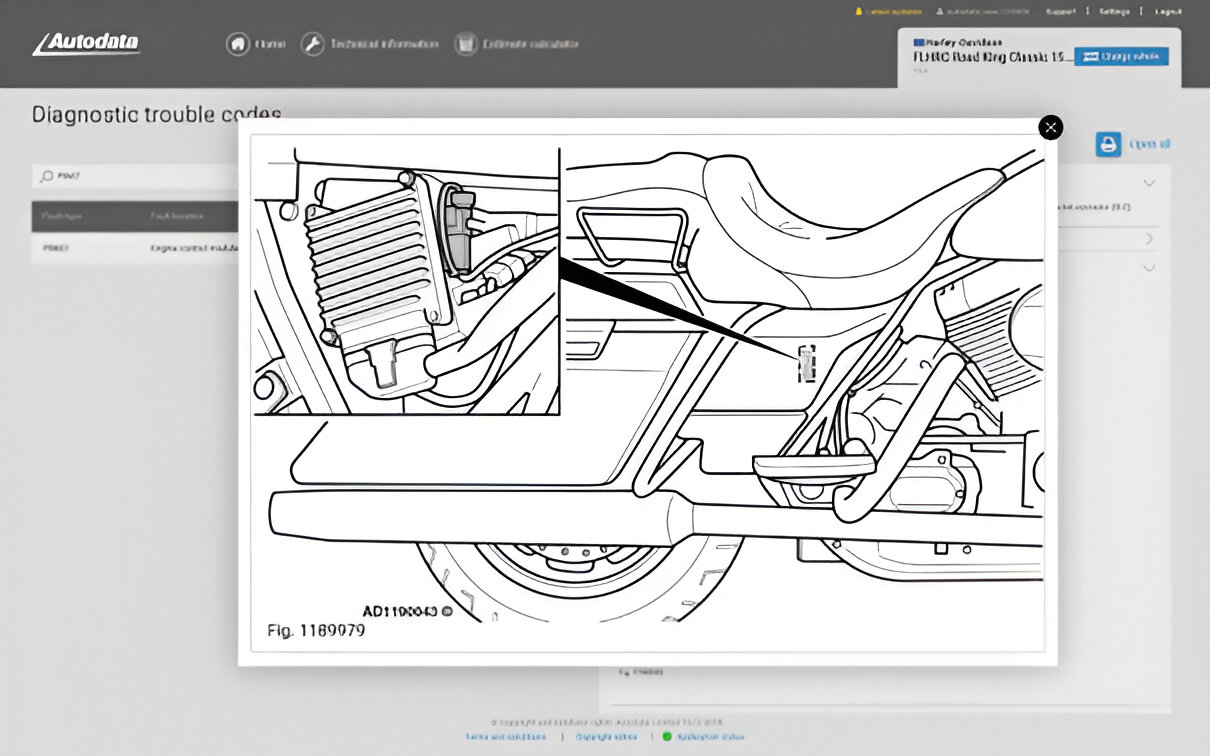1210x756 pixels.
Task: Click the ECM inset diagram image
Action: click(405, 281)
